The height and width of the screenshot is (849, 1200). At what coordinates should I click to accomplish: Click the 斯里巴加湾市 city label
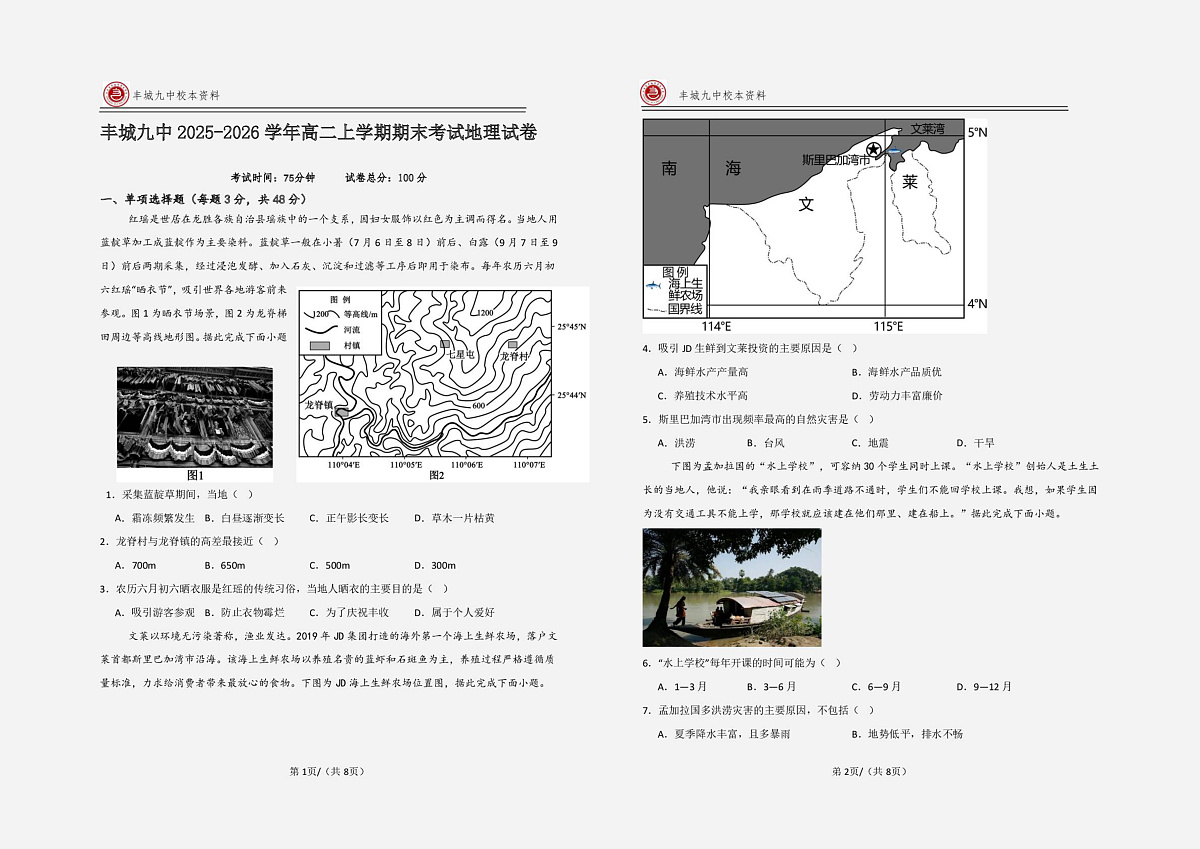coord(835,159)
